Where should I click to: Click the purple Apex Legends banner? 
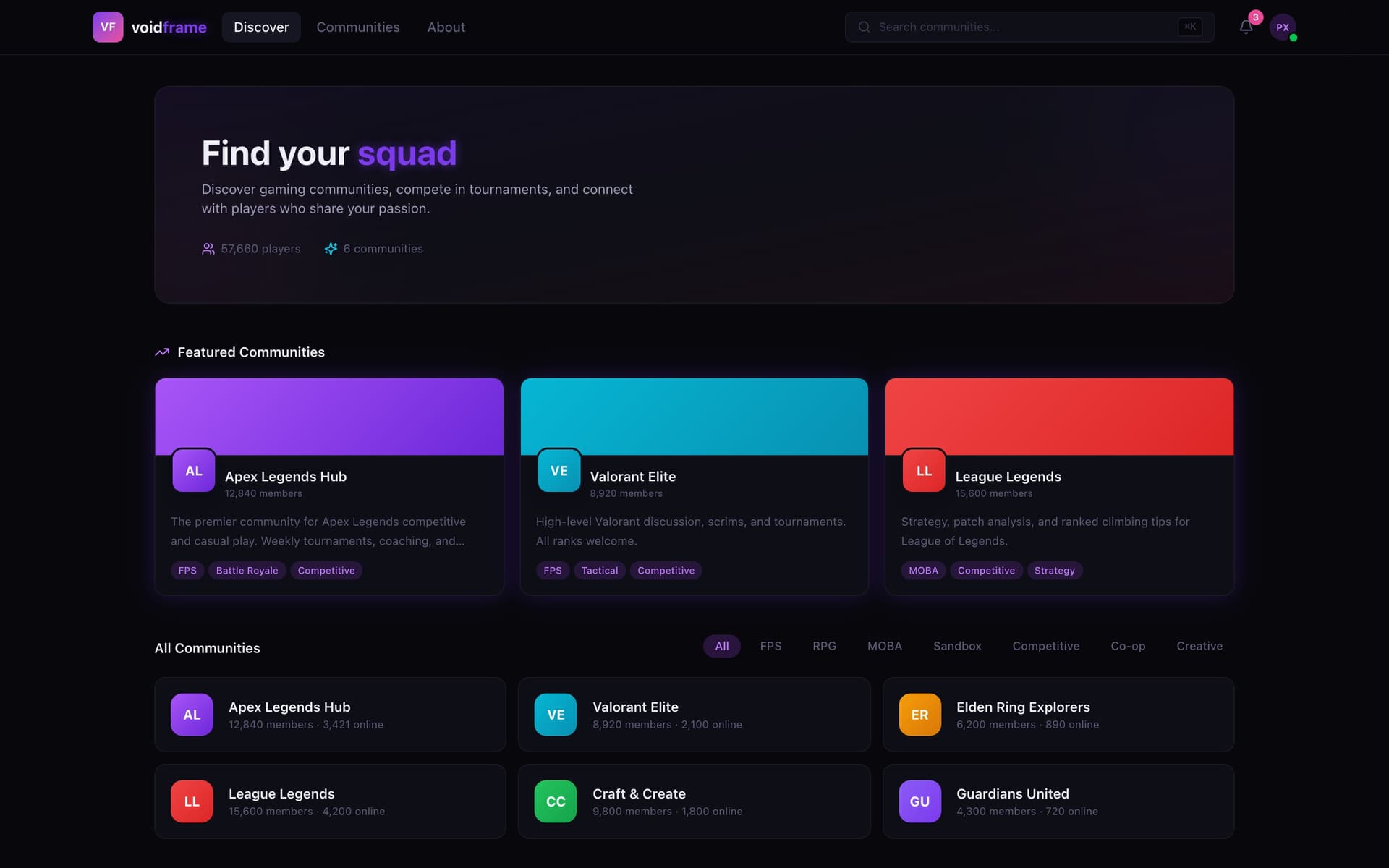(x=329, y=417)
